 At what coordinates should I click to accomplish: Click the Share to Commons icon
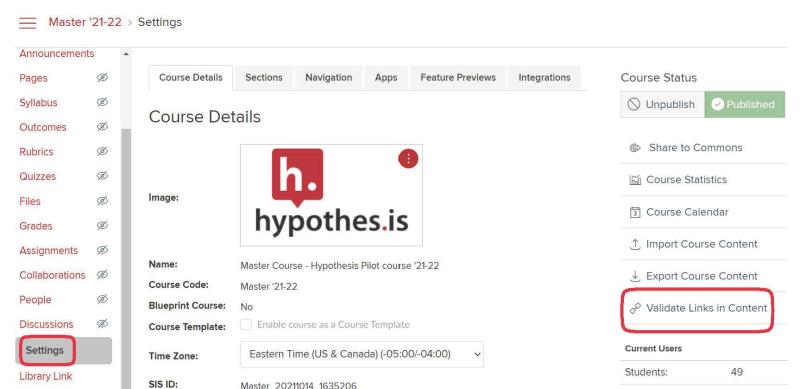point(635,148)
